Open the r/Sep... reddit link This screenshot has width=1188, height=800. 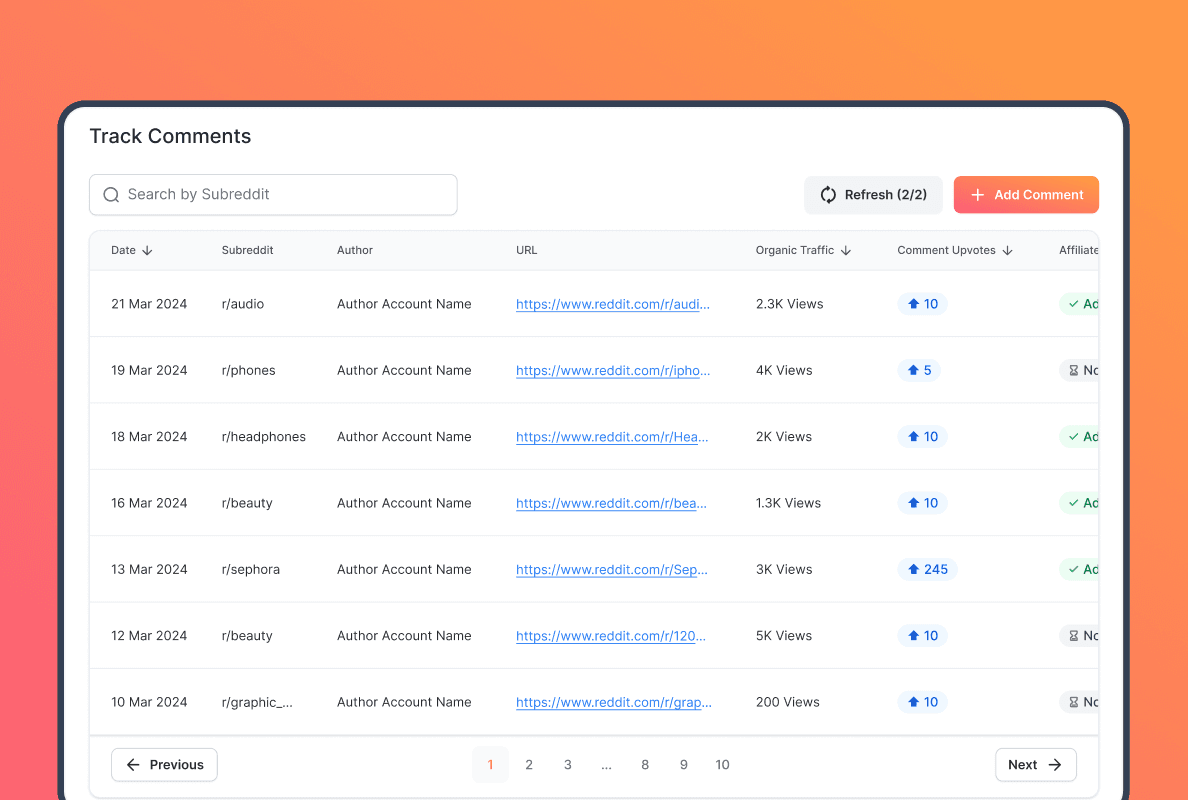611,570
